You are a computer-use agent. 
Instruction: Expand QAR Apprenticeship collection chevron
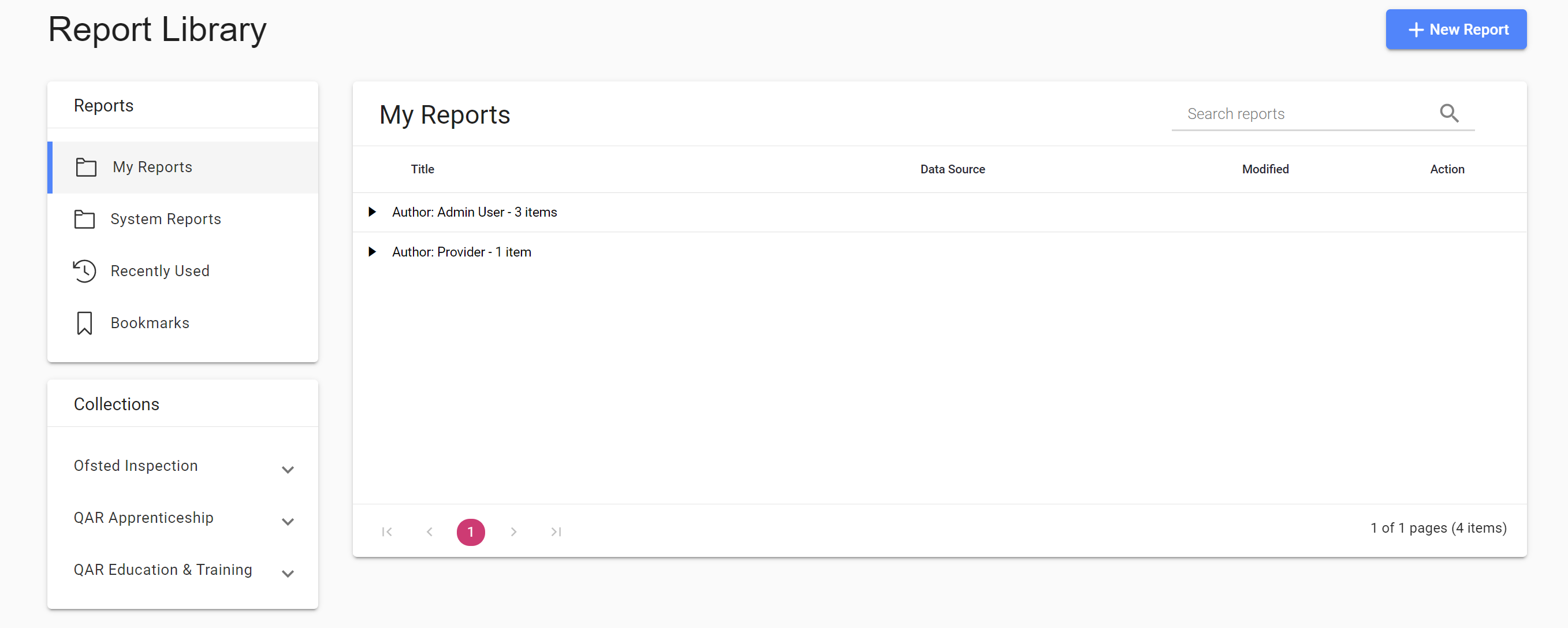(288, 521)
